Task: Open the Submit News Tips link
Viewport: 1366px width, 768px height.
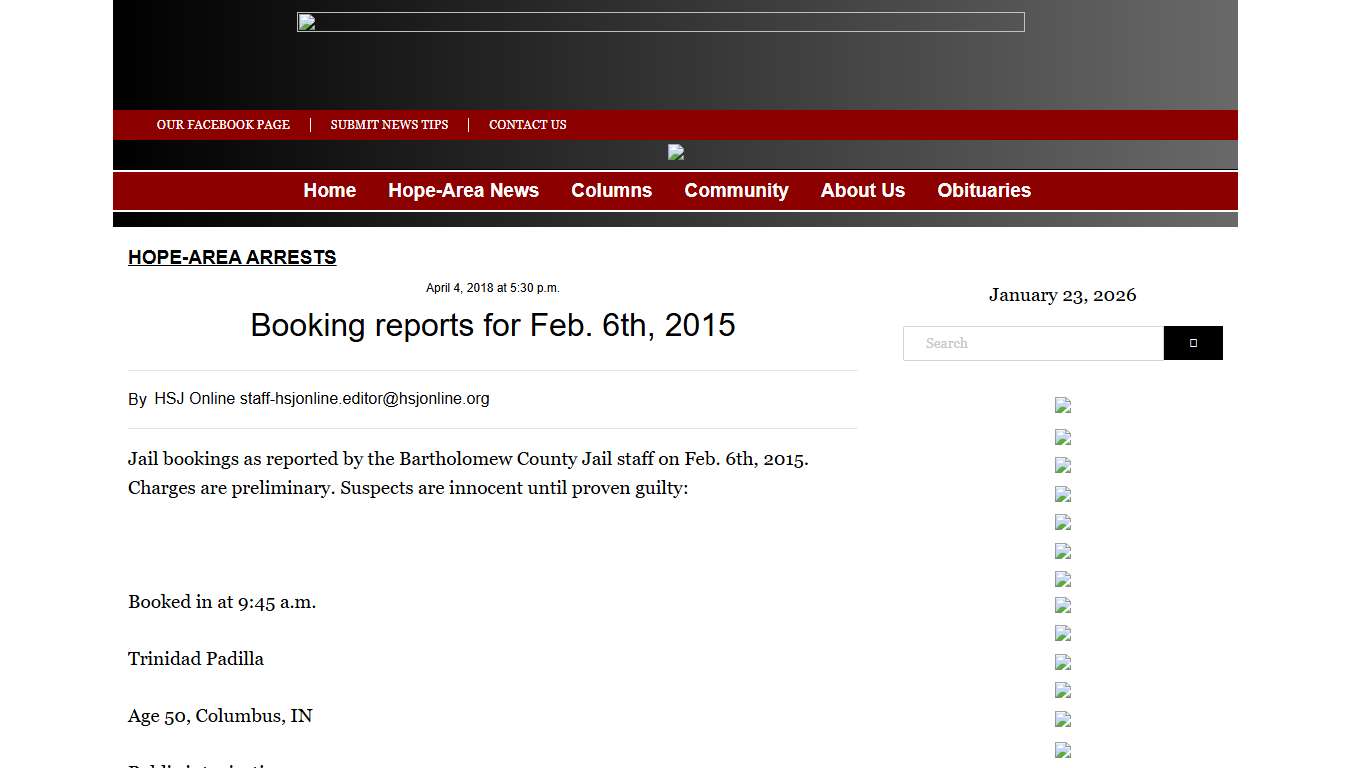Action: [389, 124]
